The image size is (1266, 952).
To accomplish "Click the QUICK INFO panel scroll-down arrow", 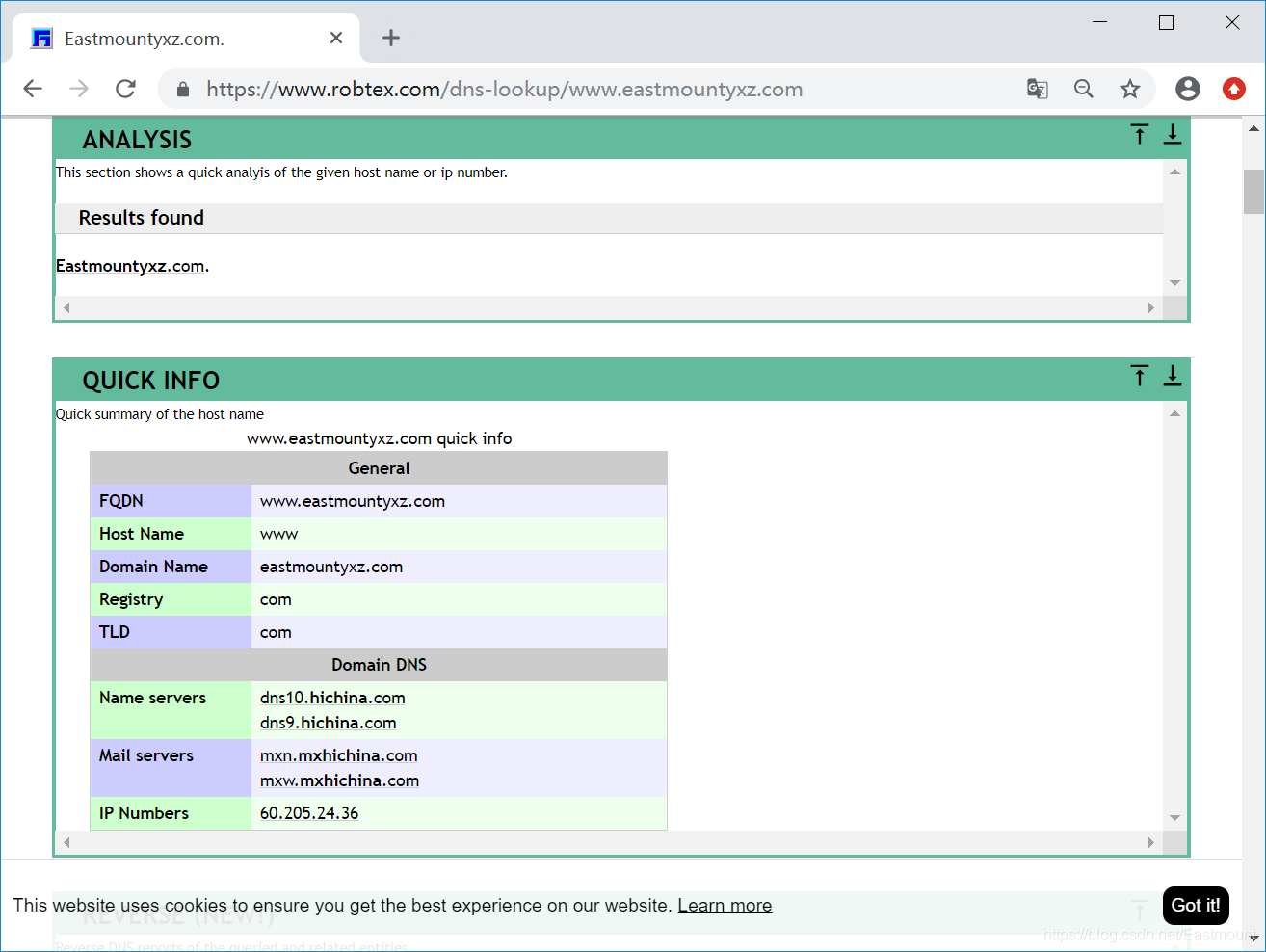I will [x=1174, y=818].
